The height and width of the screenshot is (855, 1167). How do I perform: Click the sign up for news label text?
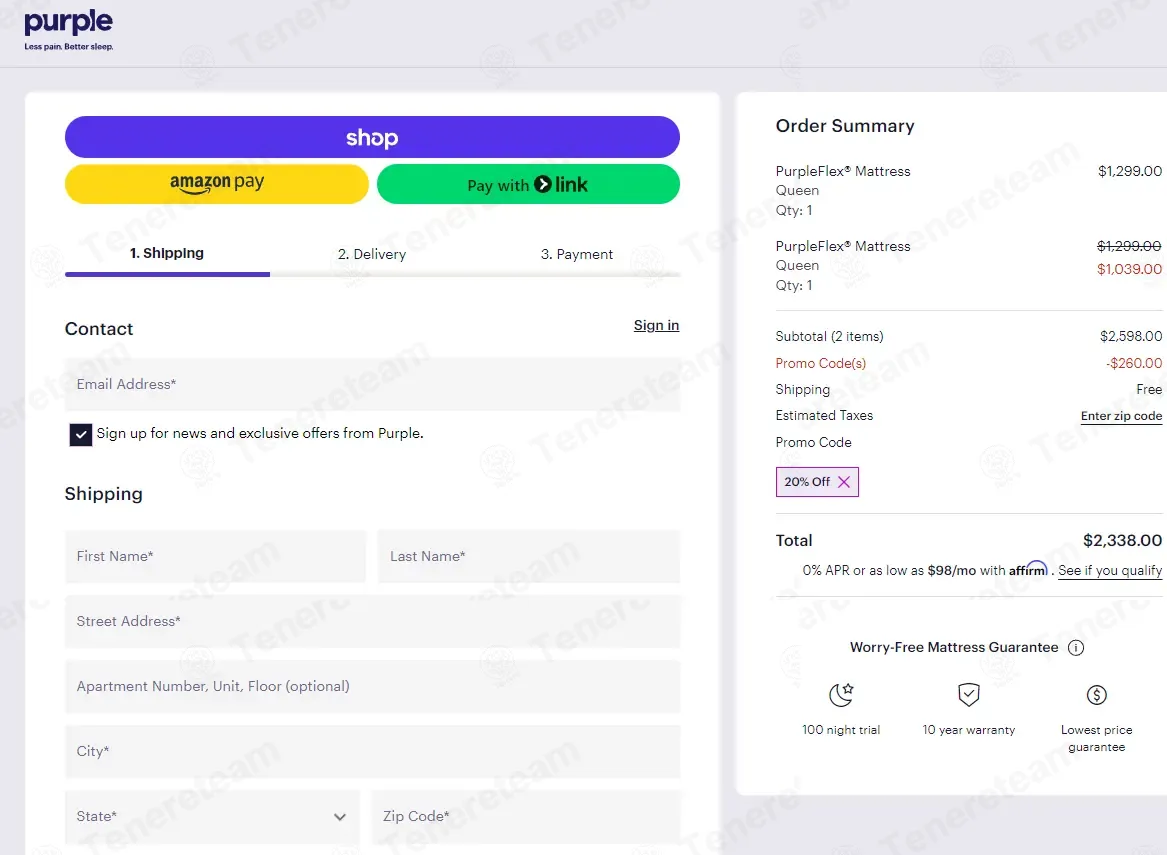[x=260, y=433]
